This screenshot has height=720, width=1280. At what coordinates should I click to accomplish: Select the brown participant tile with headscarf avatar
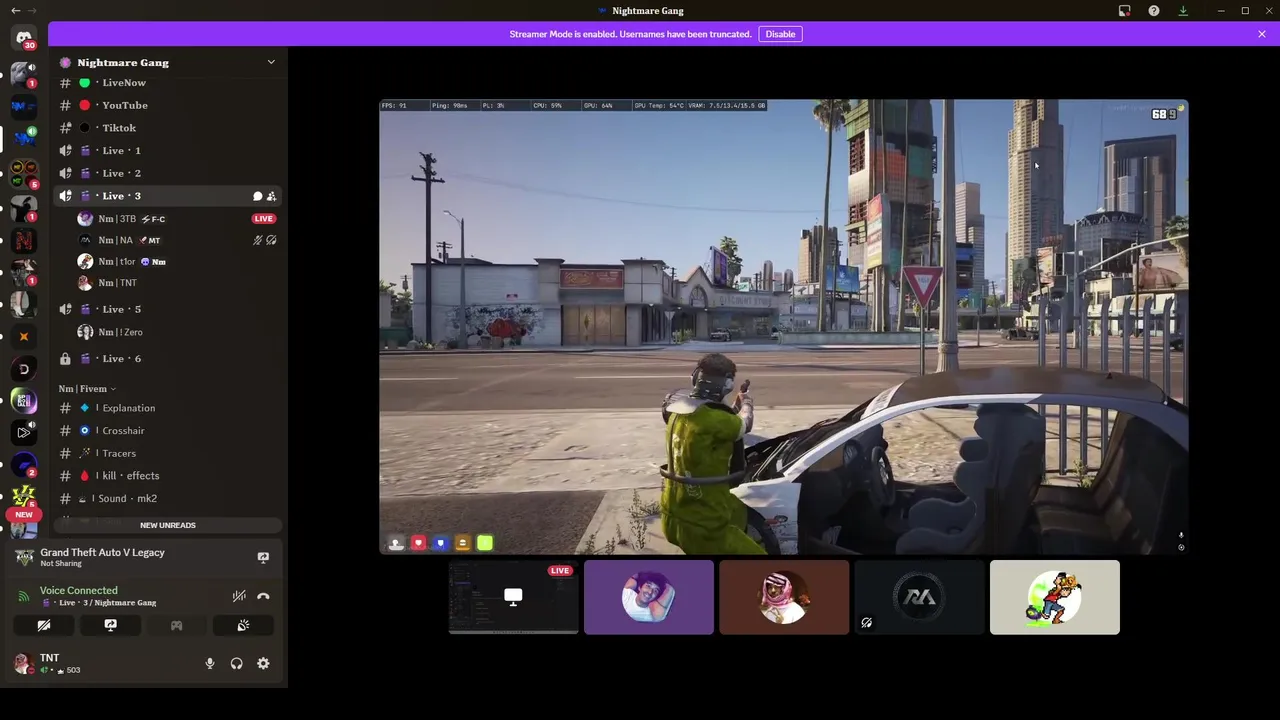pyautogui.click(x=784, y=597)
